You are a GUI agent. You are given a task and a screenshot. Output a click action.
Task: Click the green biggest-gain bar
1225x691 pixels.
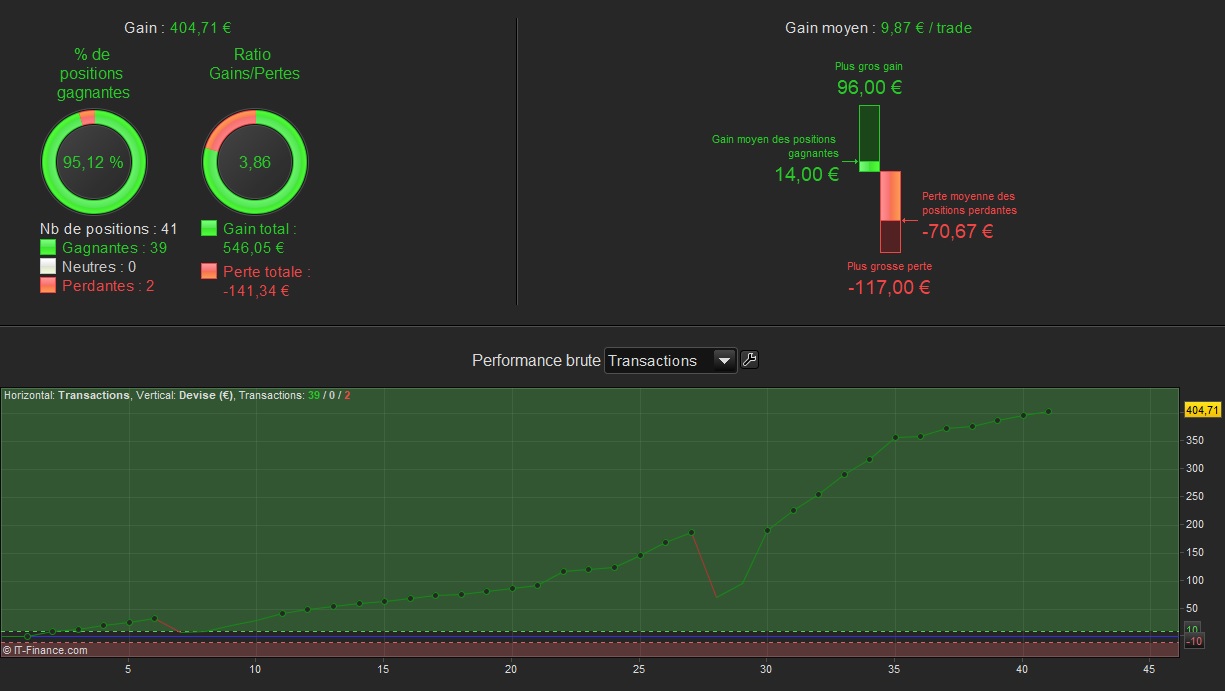[x=869, y=138]
